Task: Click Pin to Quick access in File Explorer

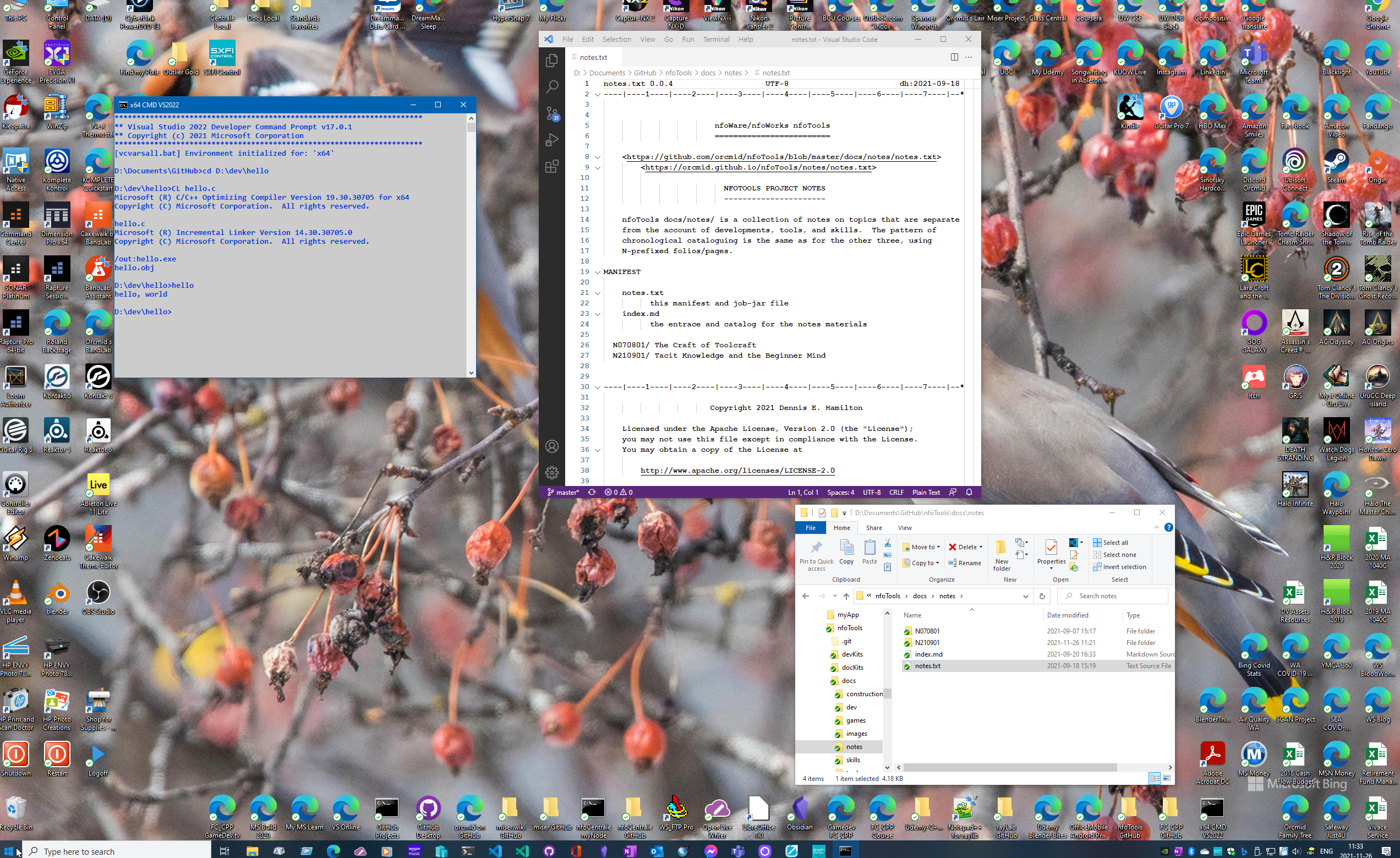Action: coord(817,555)
